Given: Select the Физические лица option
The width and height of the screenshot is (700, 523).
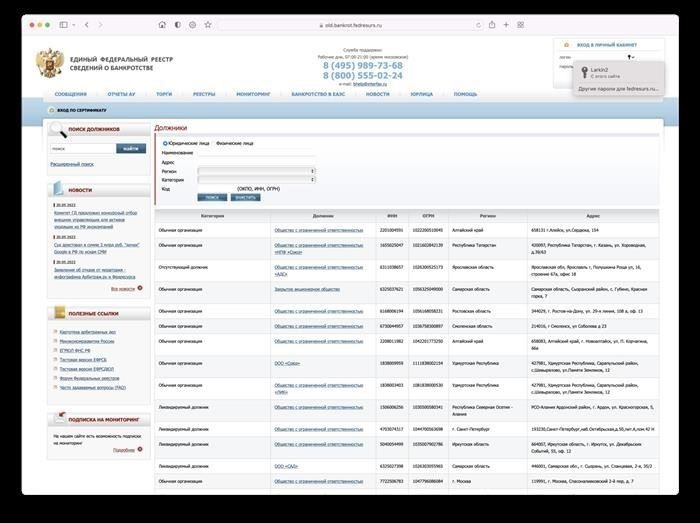Looking at the screenshot, I should tap(234, 143).
